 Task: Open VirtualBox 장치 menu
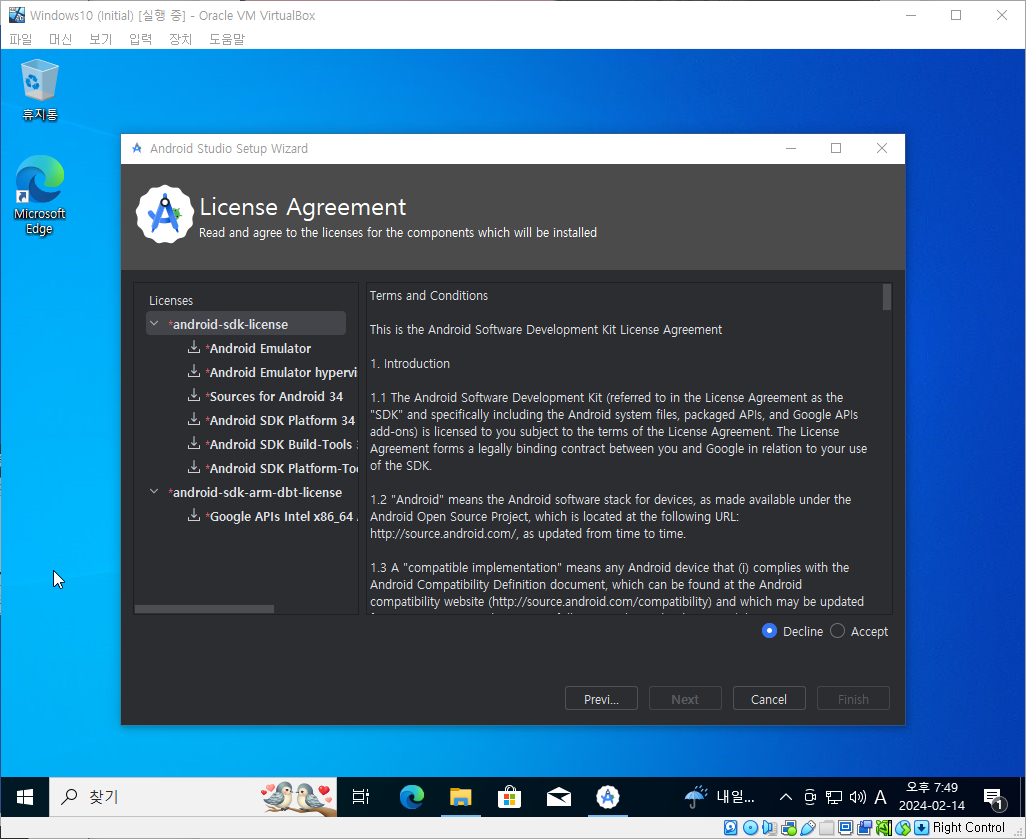coord(181,39)
